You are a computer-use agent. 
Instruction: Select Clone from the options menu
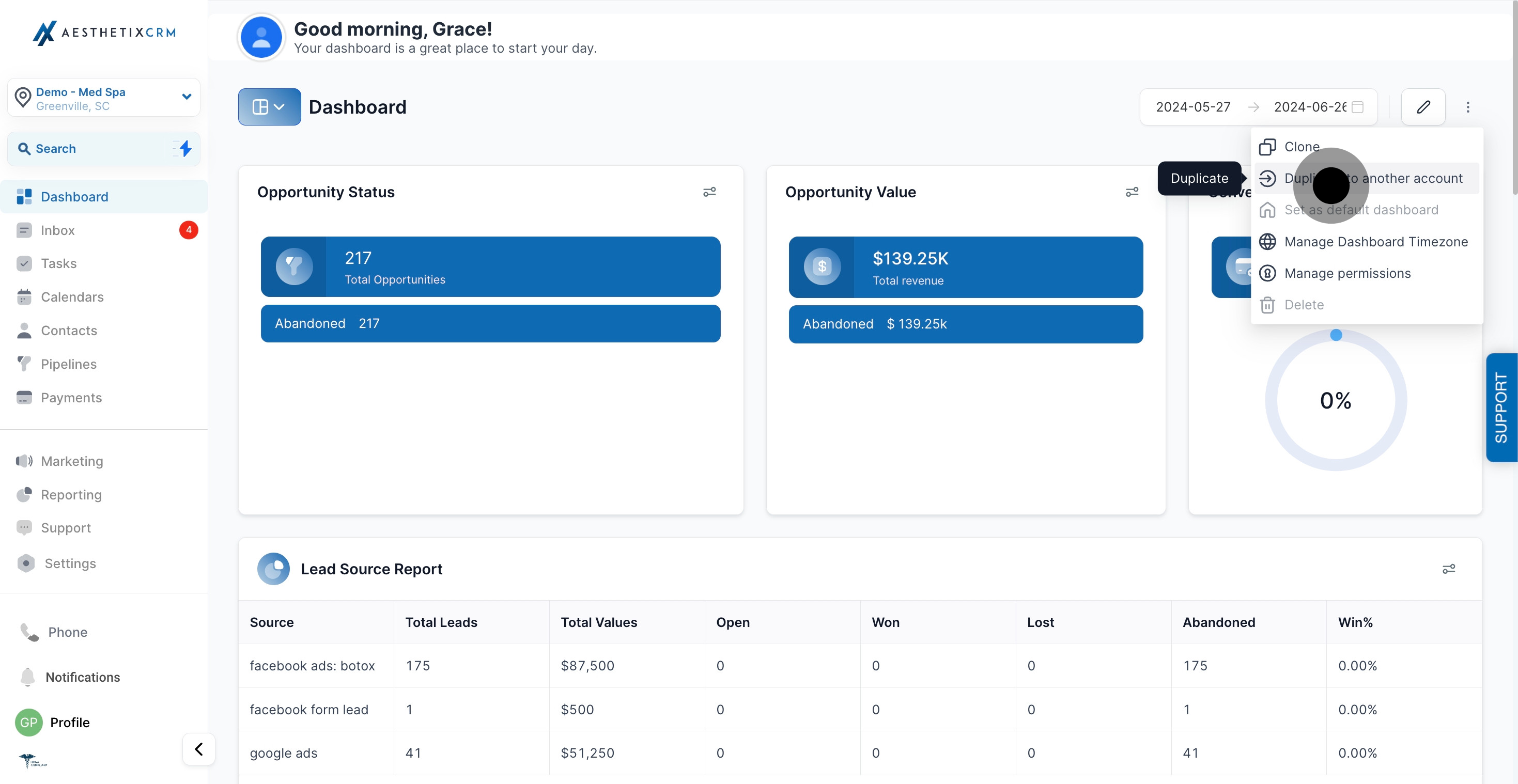(x=1301, y=147)
